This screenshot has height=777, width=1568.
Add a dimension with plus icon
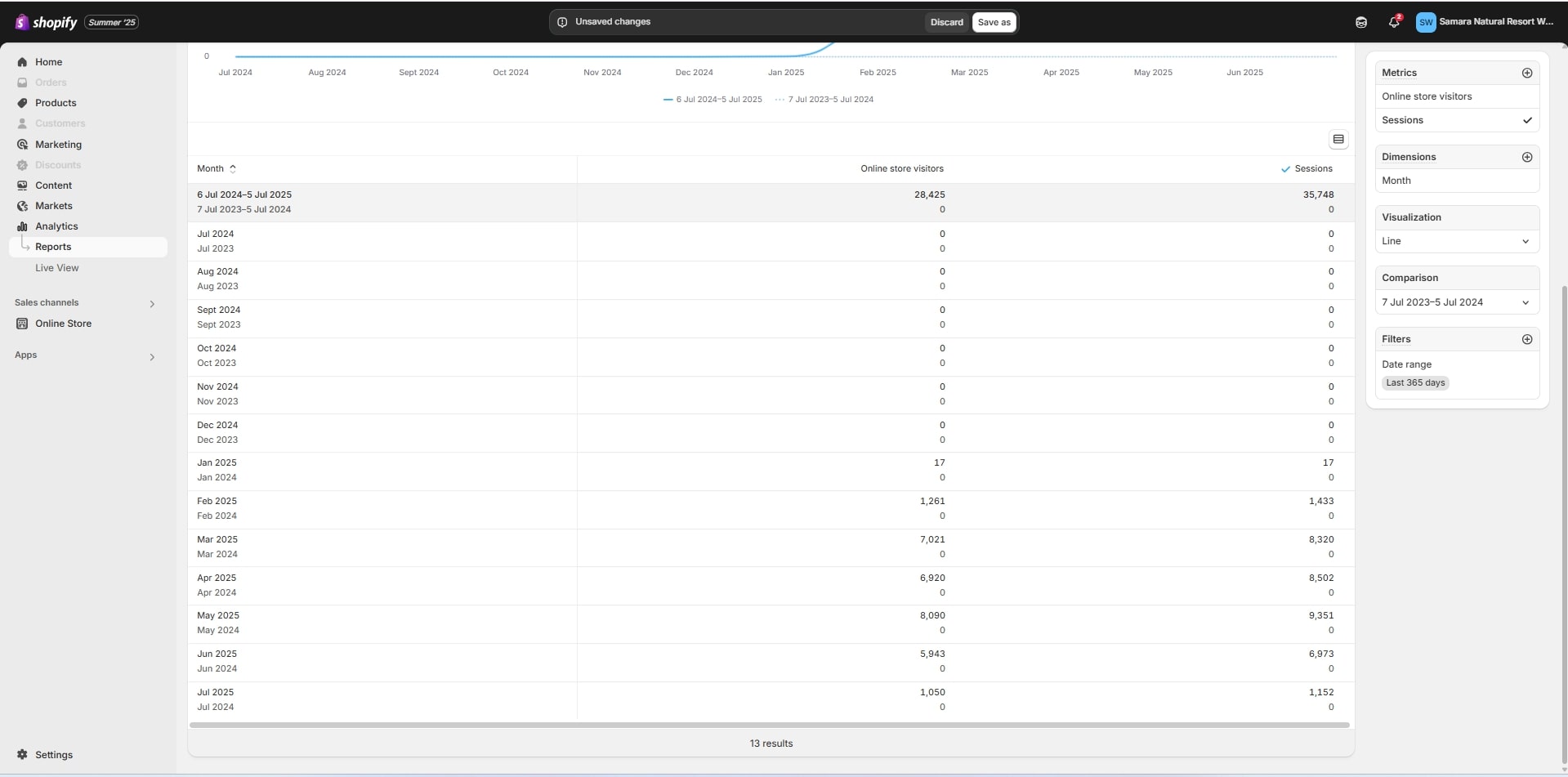pos(1527,157)
